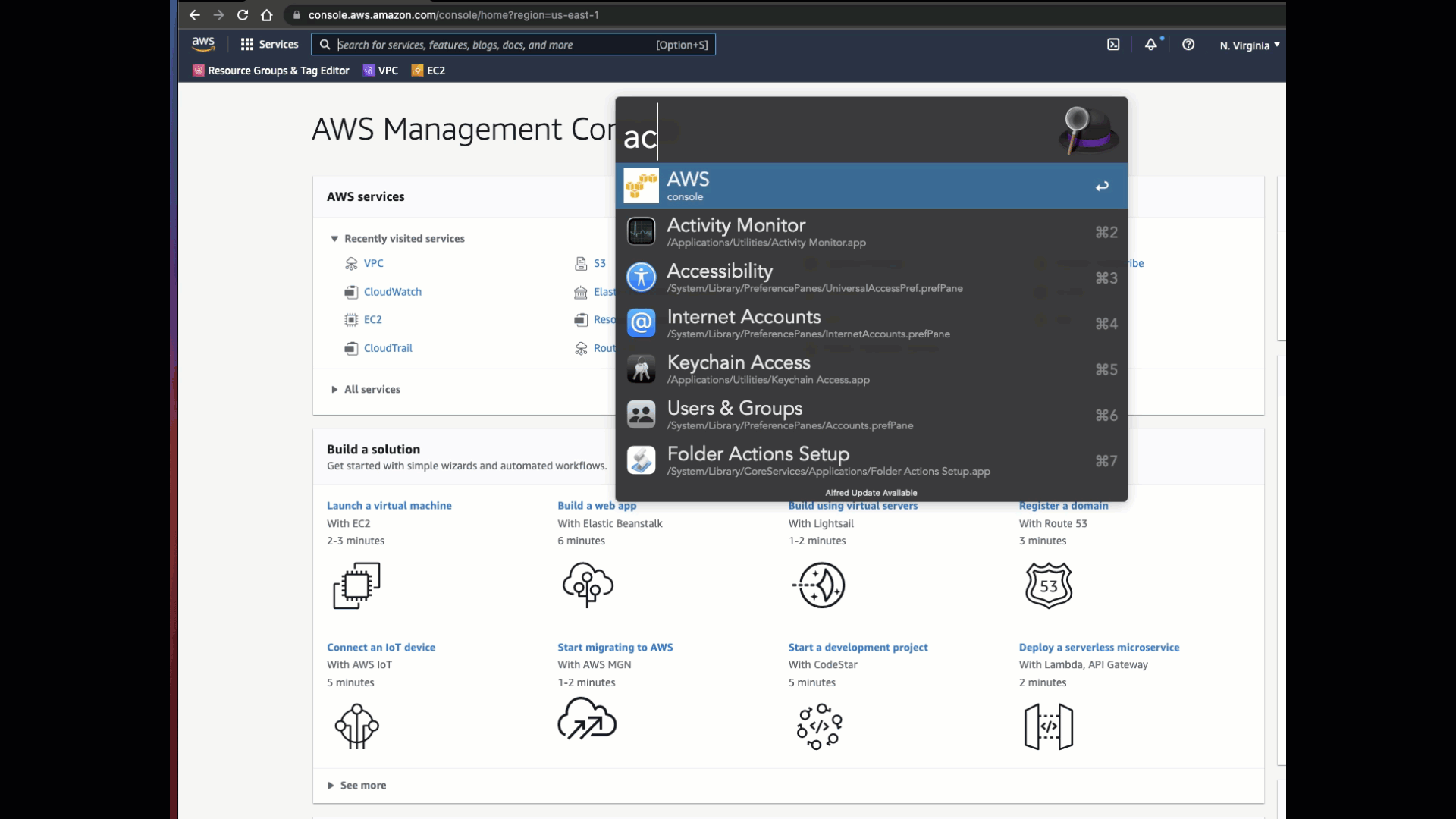Open CloudWatch in recently visited services

point(392,292)
